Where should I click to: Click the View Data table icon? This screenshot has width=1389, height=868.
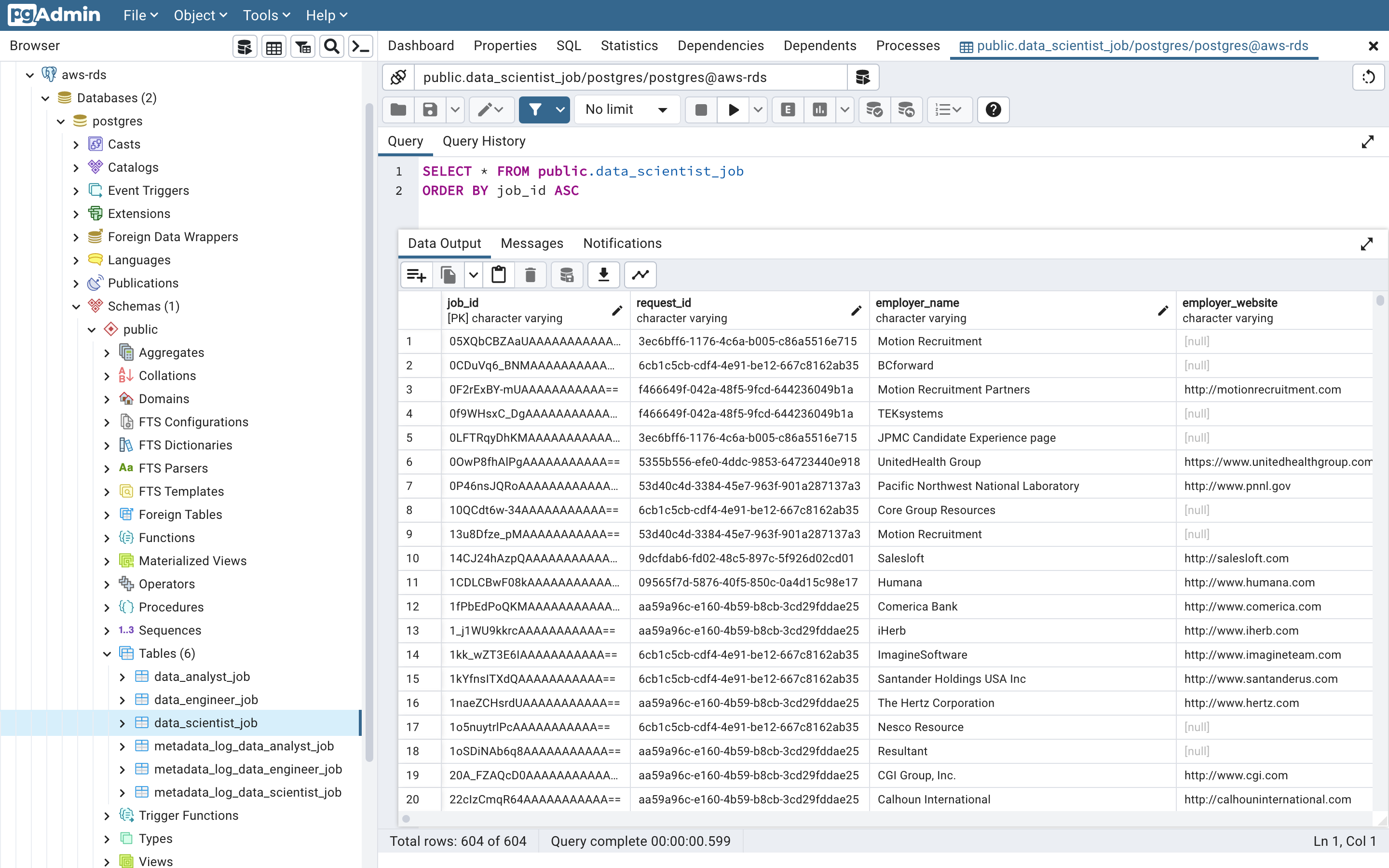click(x=274, y=46)
